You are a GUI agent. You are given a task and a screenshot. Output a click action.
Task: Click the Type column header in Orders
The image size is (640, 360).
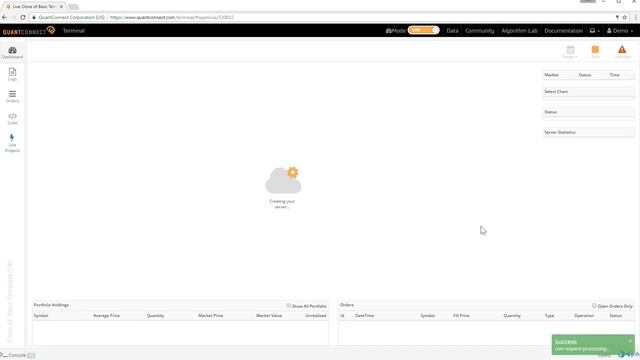(549, 316)
